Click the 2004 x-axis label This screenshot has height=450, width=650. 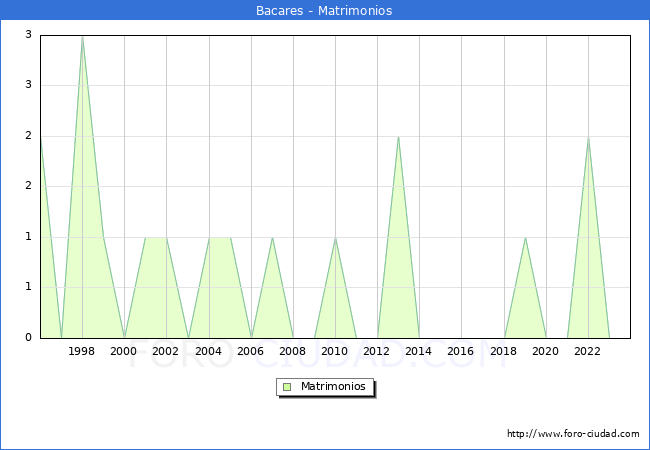pos(208,351)
